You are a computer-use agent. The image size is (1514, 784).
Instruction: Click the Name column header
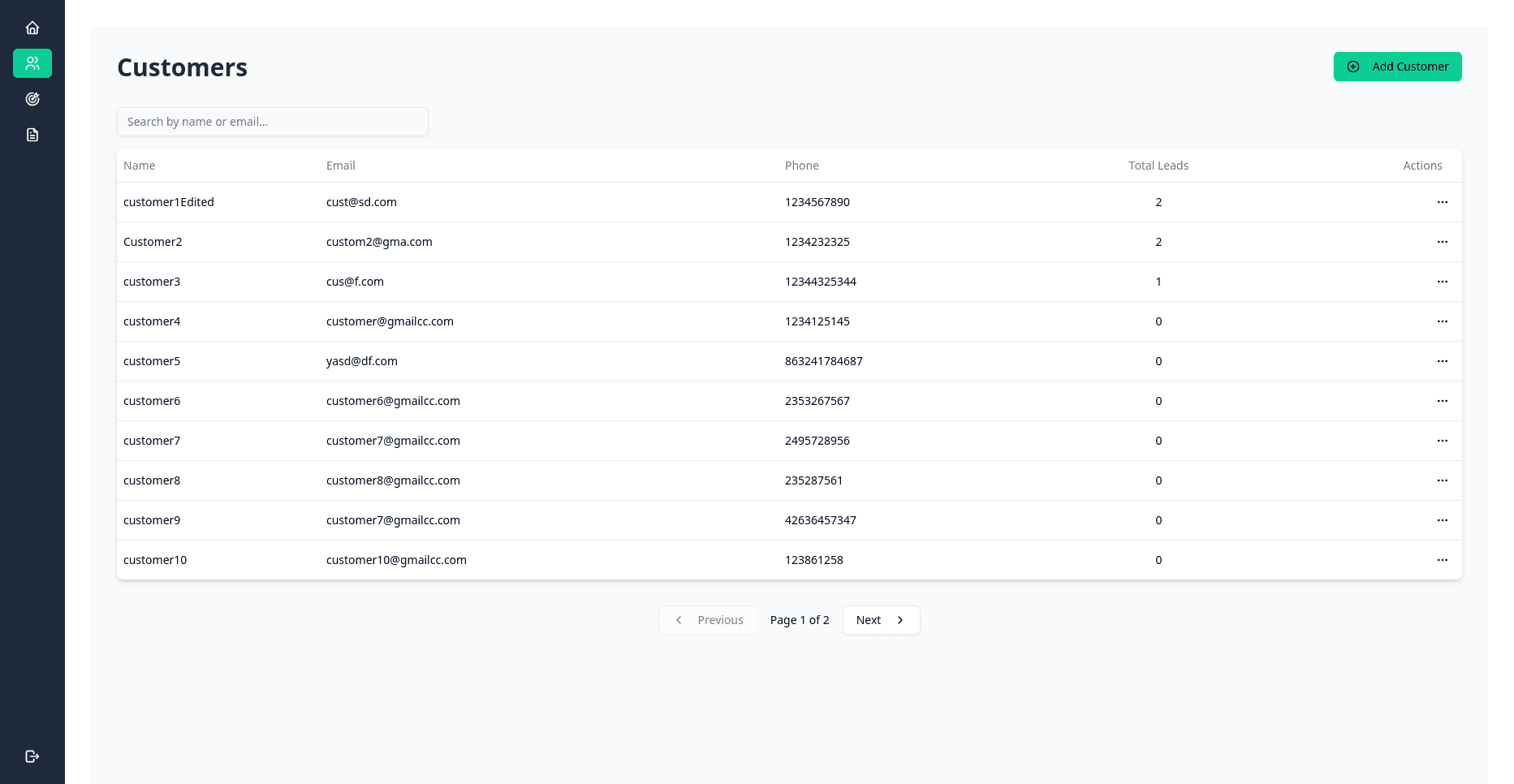pos(139,166)
